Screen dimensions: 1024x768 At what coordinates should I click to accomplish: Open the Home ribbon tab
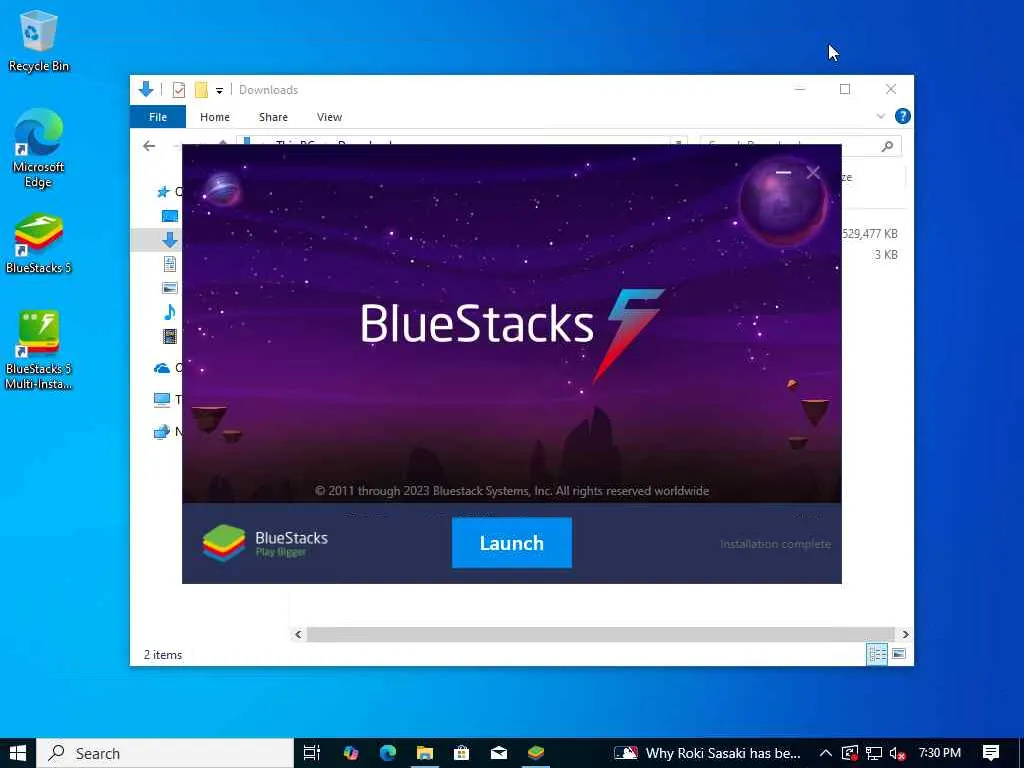[x=215, y=117]
